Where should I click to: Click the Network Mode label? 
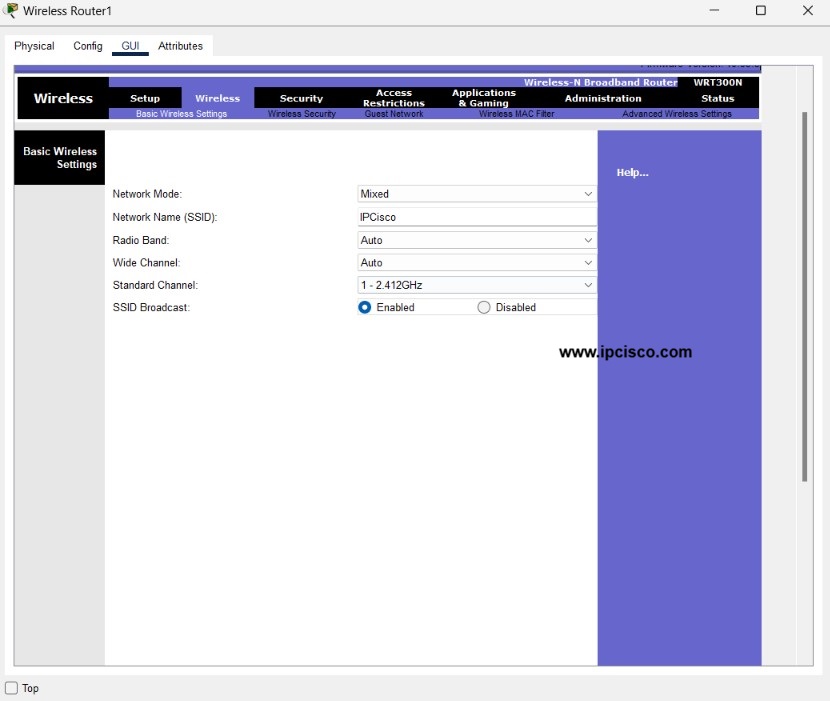tap(147, 194)
